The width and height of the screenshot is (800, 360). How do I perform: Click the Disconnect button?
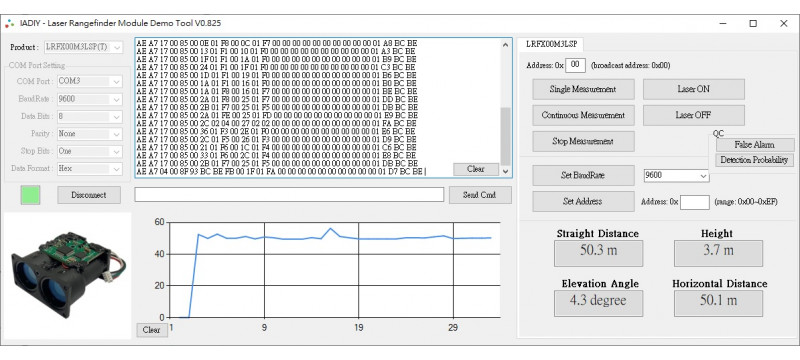[89, 195]
